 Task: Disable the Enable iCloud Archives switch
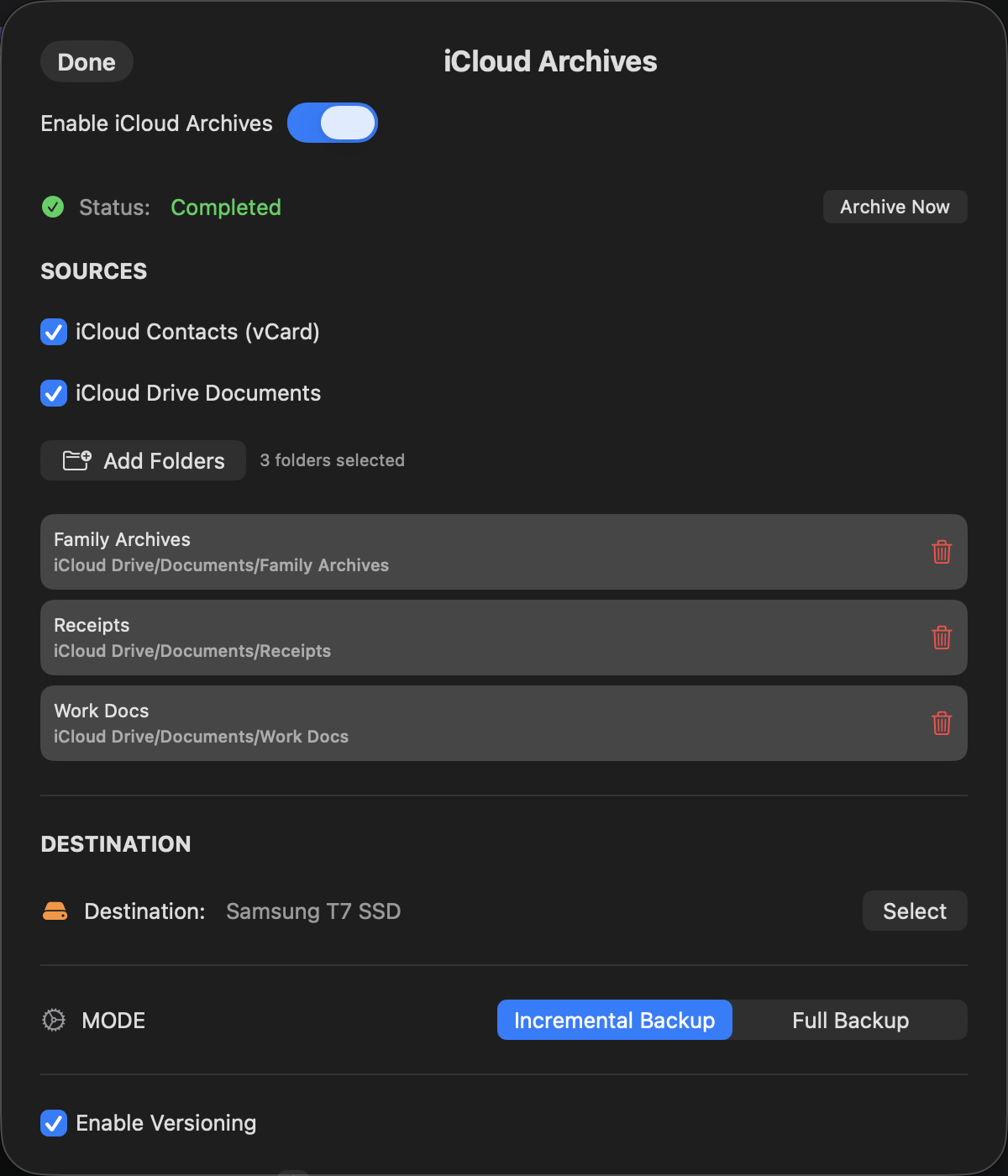pyautogui.click(x=333, y=123)
